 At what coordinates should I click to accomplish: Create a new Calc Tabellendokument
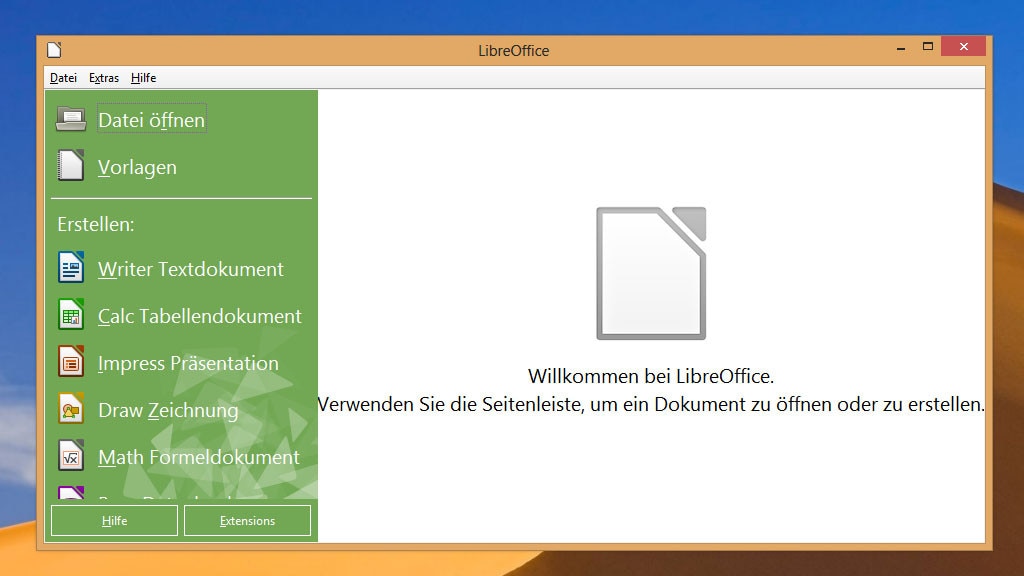pyautogui.click(x=200, y=315)
